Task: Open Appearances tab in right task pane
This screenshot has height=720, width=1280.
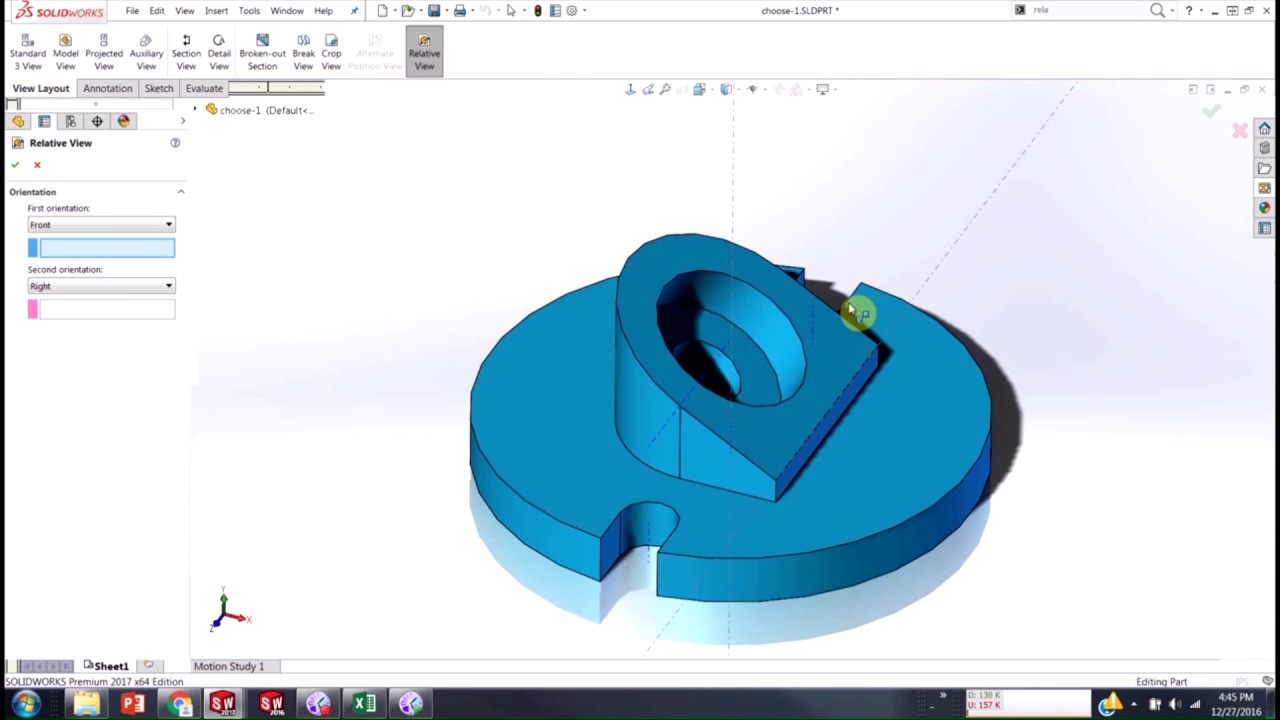Action: 1264,208
